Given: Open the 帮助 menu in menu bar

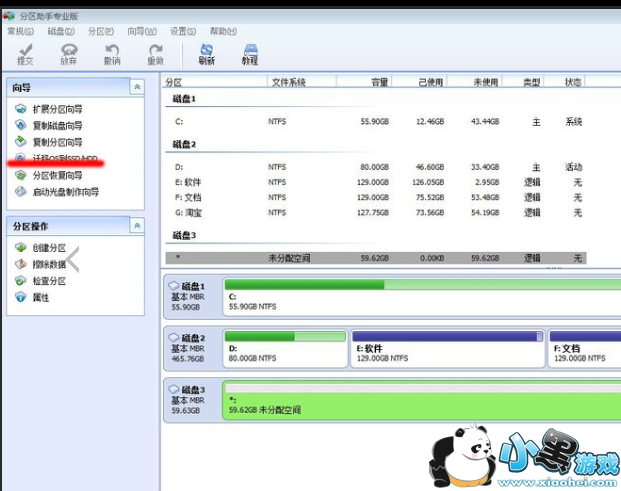Looking at the screenshot, I should pyautogui.click(x=222, y=31).
